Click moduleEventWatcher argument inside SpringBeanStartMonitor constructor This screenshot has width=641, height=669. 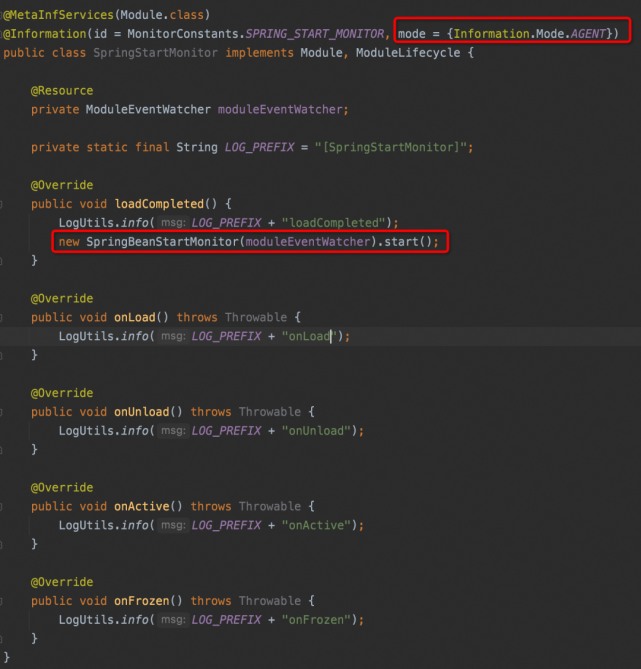308,242
